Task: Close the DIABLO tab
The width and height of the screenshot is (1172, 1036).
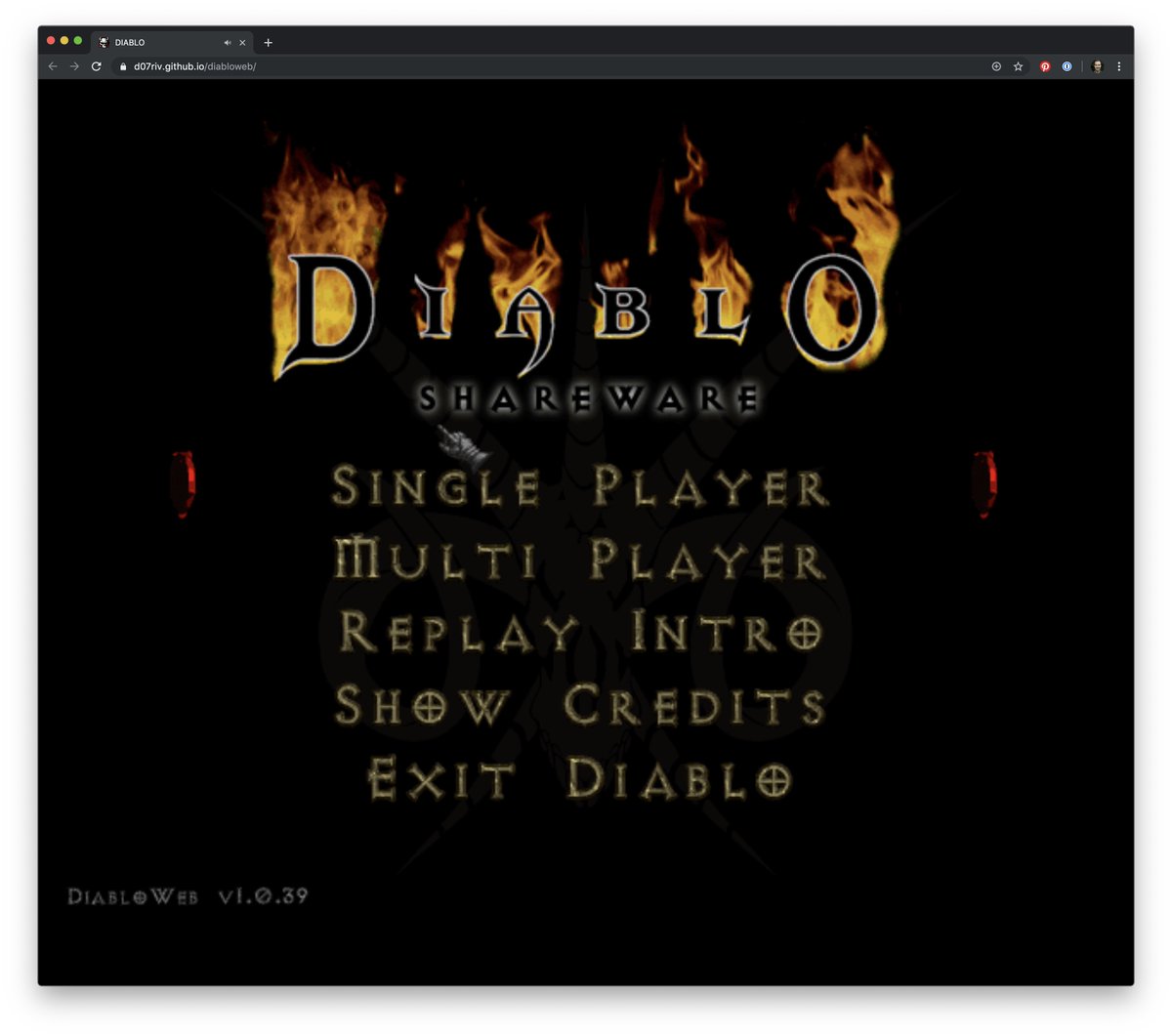Action: click(x=242, y=43)
